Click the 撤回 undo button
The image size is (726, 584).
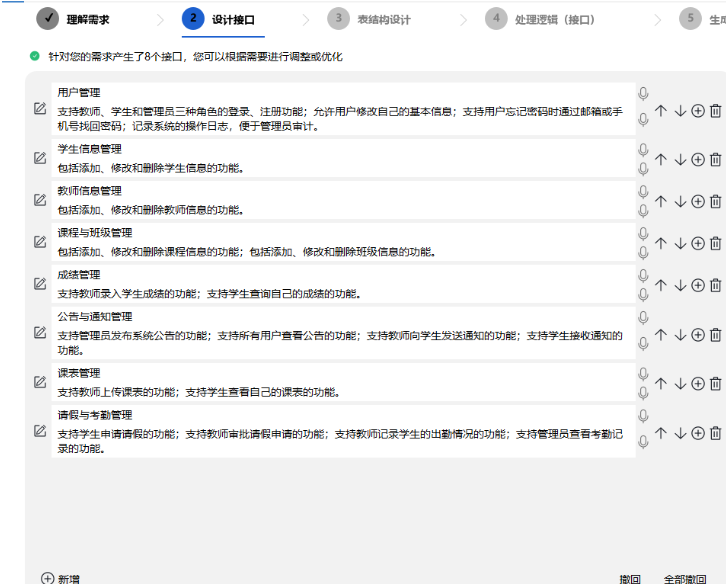(629, 578)
